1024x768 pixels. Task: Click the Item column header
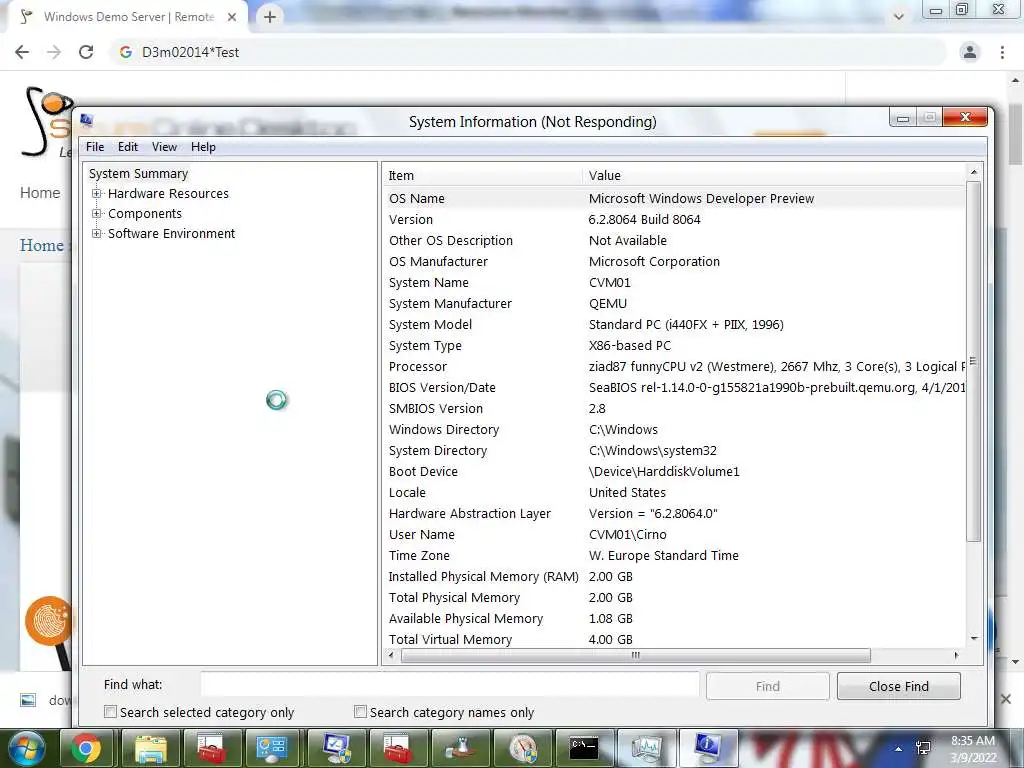click(483, 175)
